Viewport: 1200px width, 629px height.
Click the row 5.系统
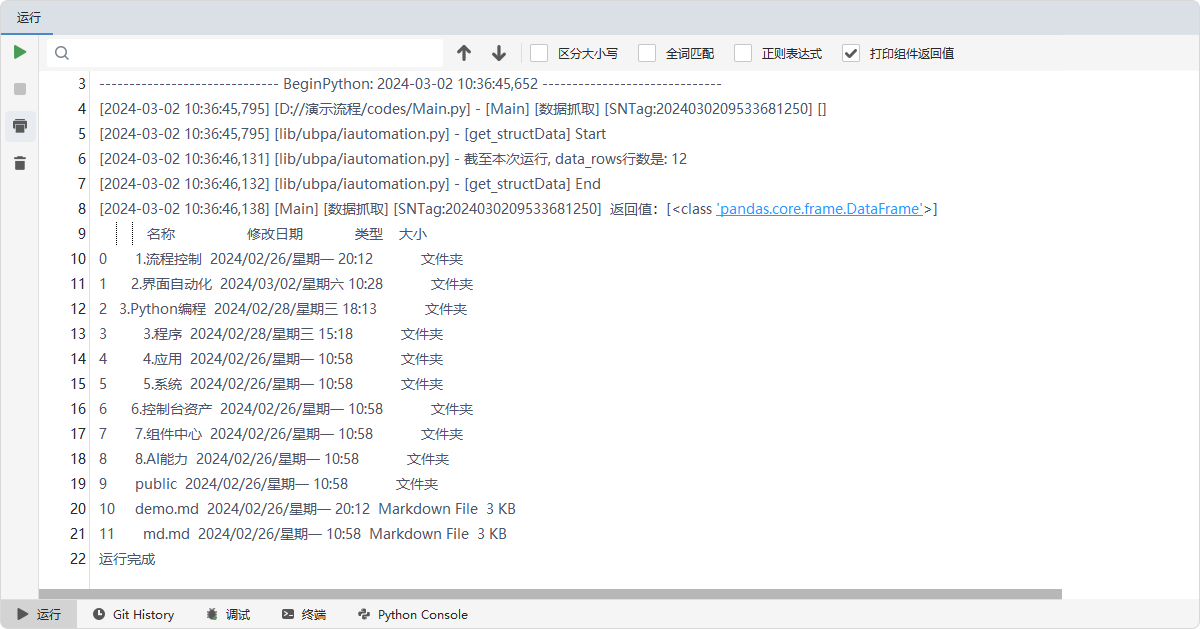[x=271, y=384]
